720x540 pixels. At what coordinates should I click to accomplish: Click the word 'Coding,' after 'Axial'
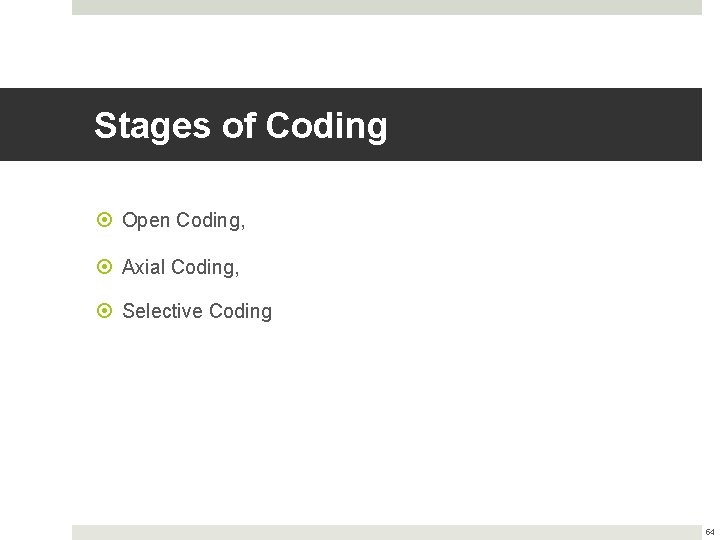pyautogui.click(x=206, y=267)
